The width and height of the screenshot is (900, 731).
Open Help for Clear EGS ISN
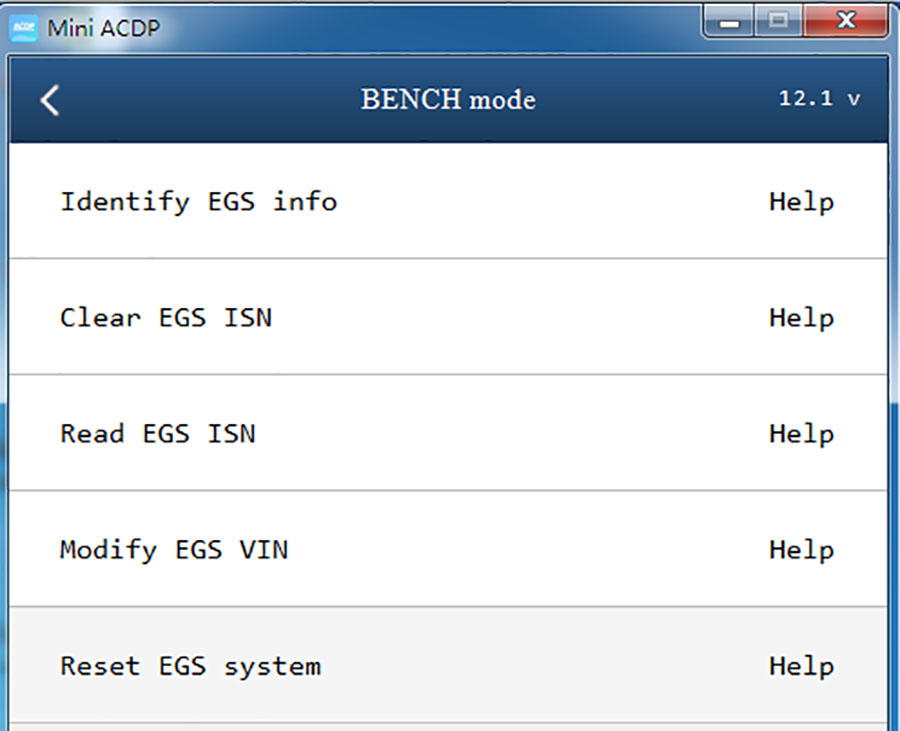[x=801, y=317]
